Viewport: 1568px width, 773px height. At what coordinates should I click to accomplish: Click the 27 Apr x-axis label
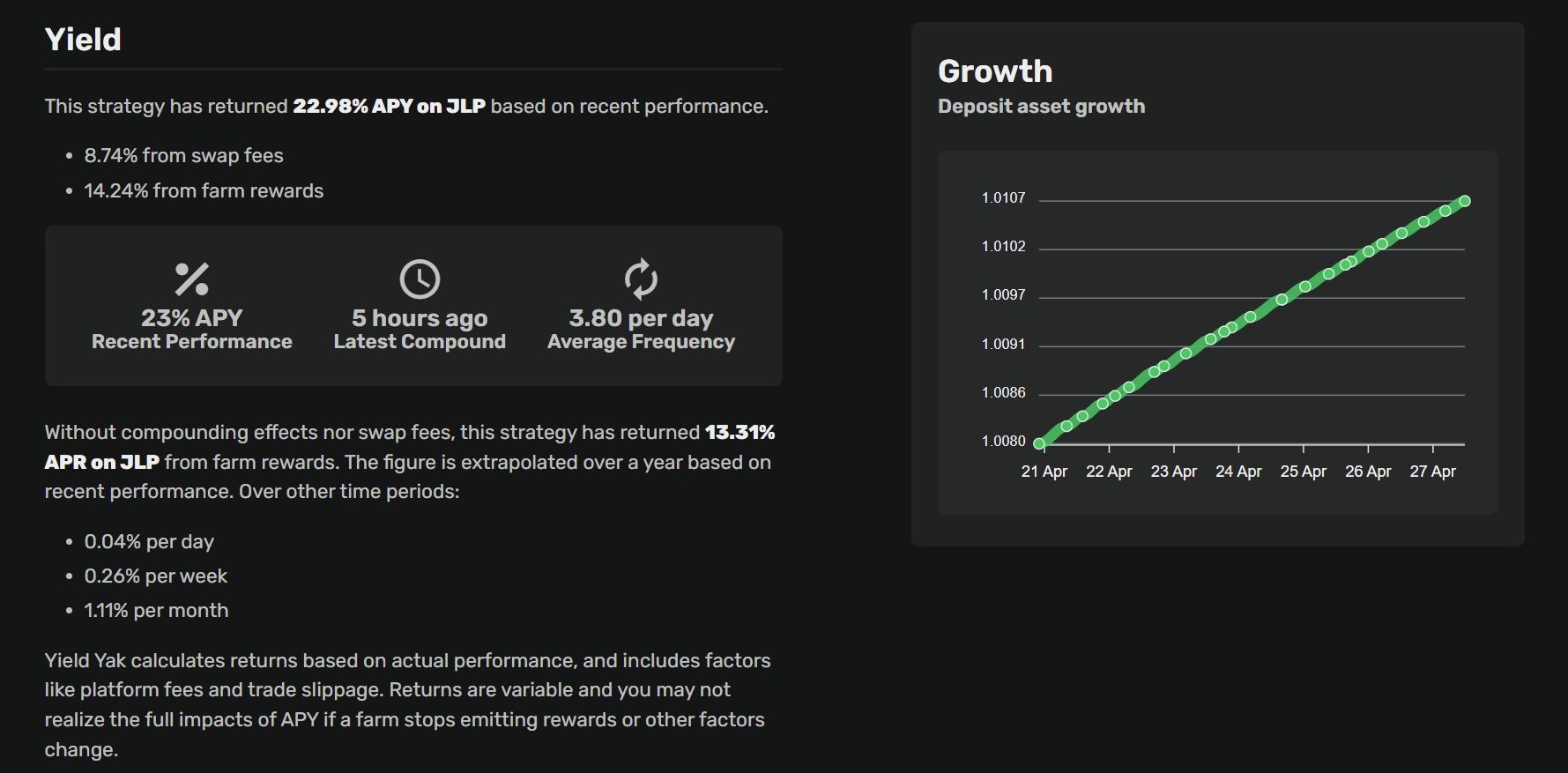click(1432, 472)
